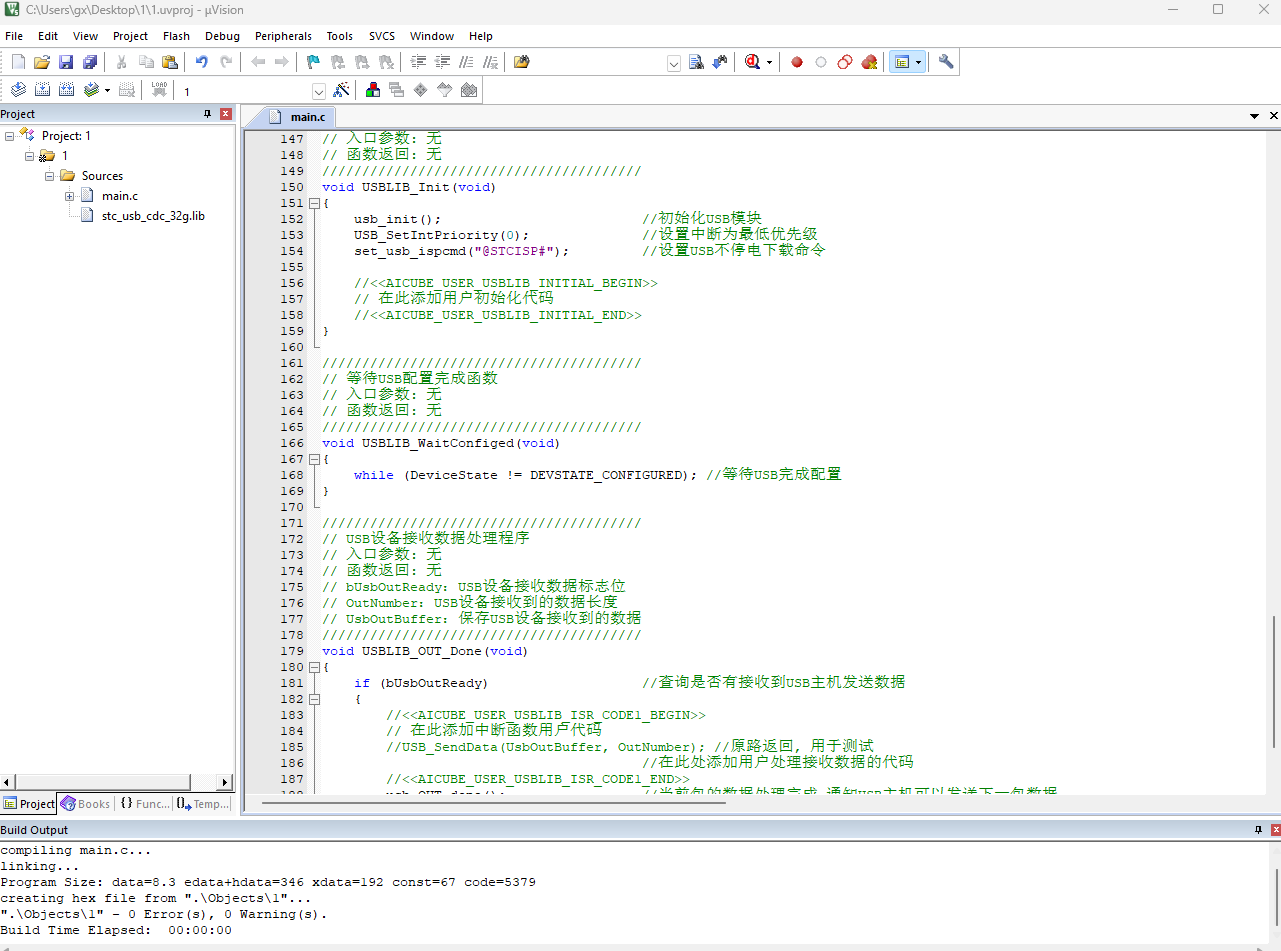Open the Find in Files icon
This screenshot has height=951, width=1281.
pos(521,62)
